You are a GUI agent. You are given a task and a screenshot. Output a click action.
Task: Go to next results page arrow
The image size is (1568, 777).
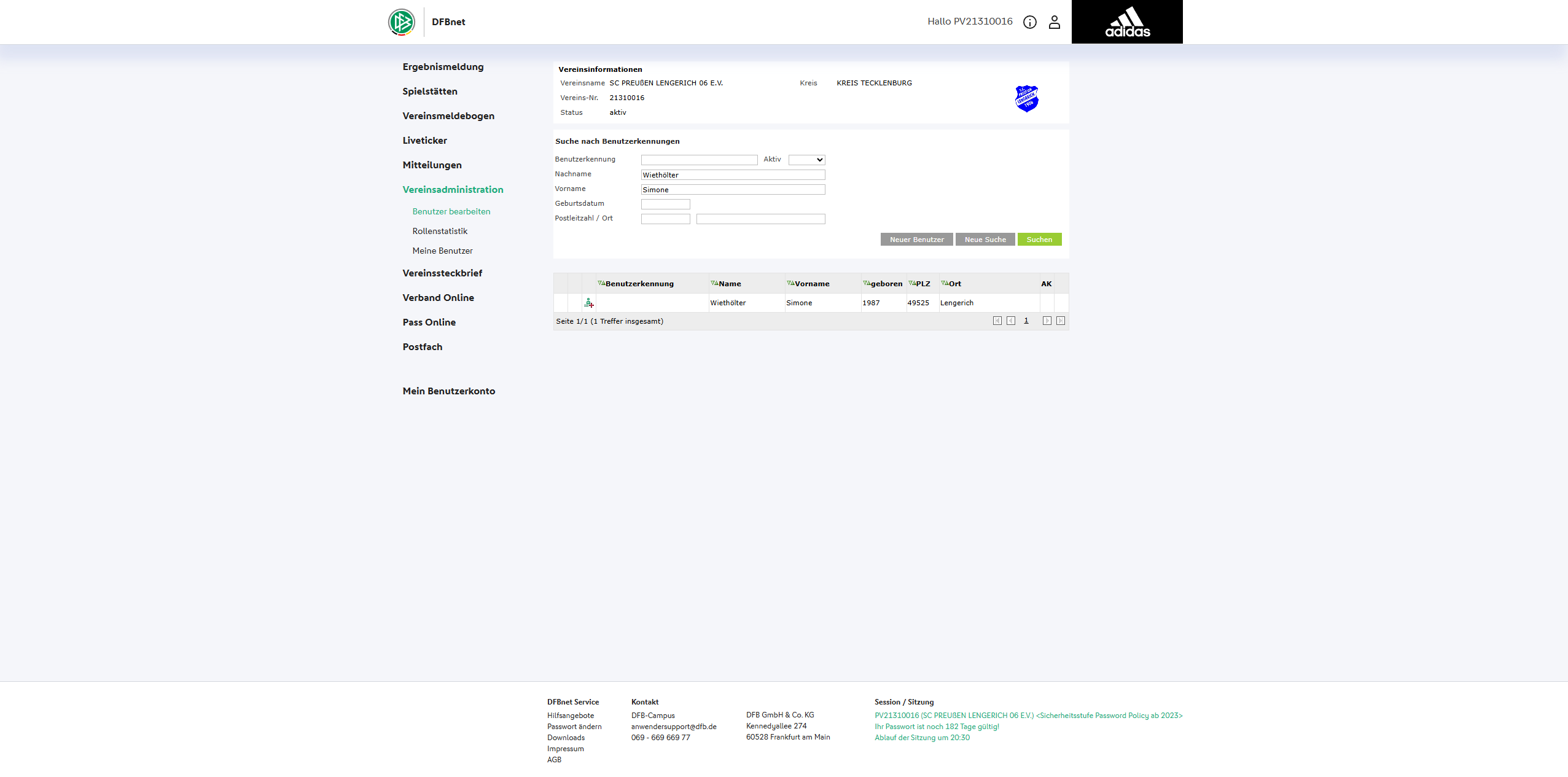(1047, 321)
